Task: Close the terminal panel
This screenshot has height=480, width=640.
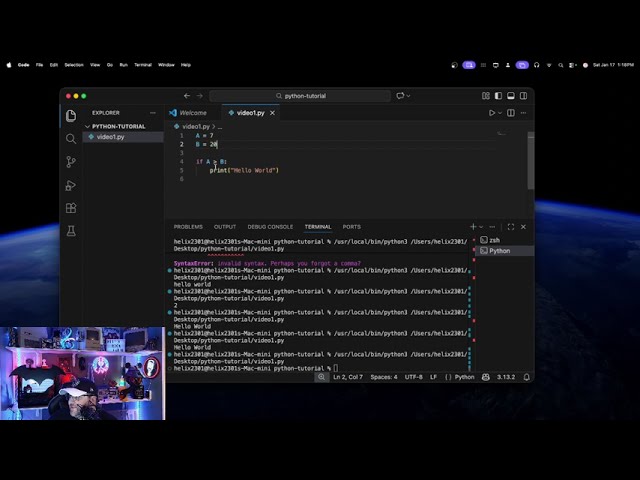Action: [524, 227]
